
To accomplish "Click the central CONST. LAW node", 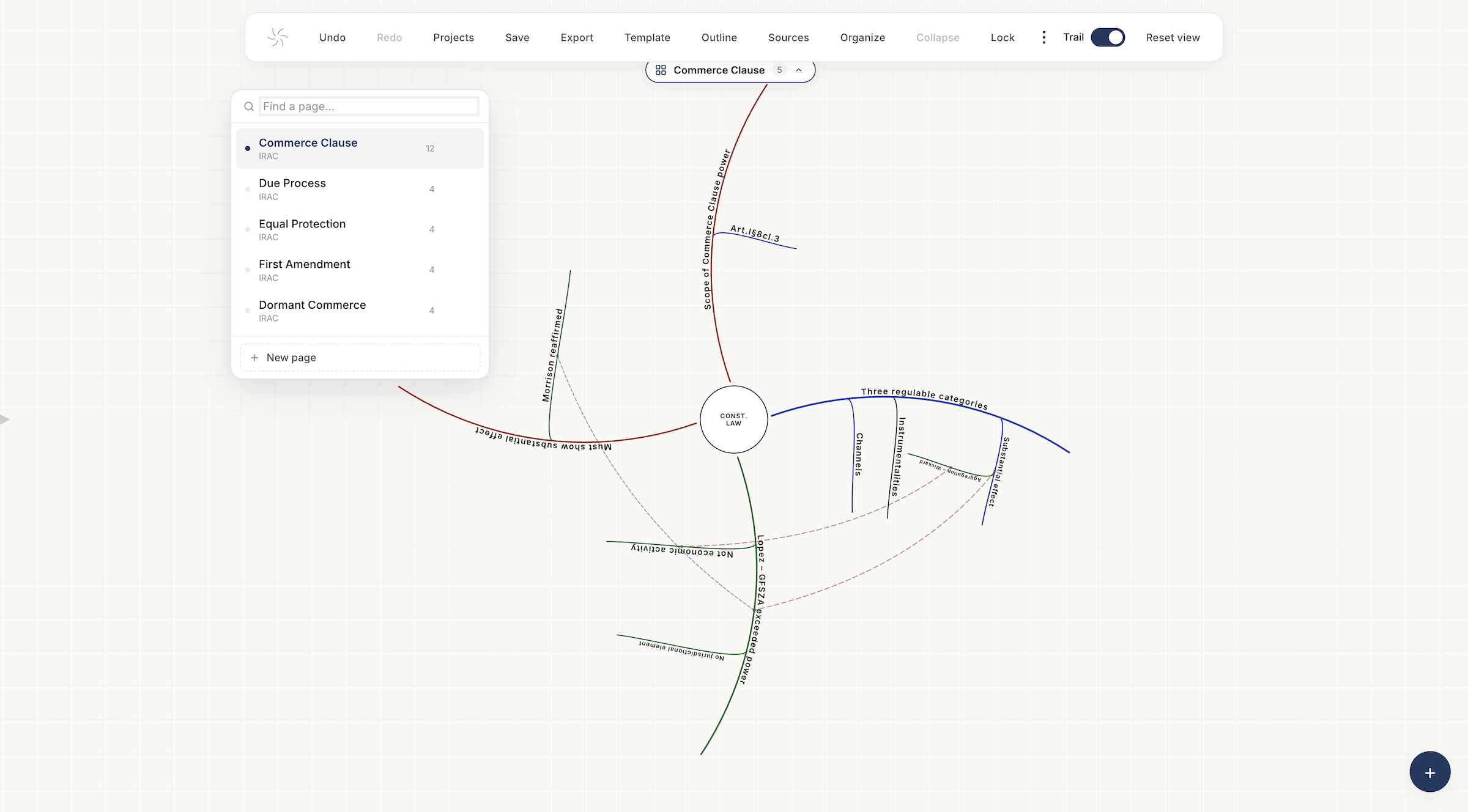I will (x=733, y=419).
